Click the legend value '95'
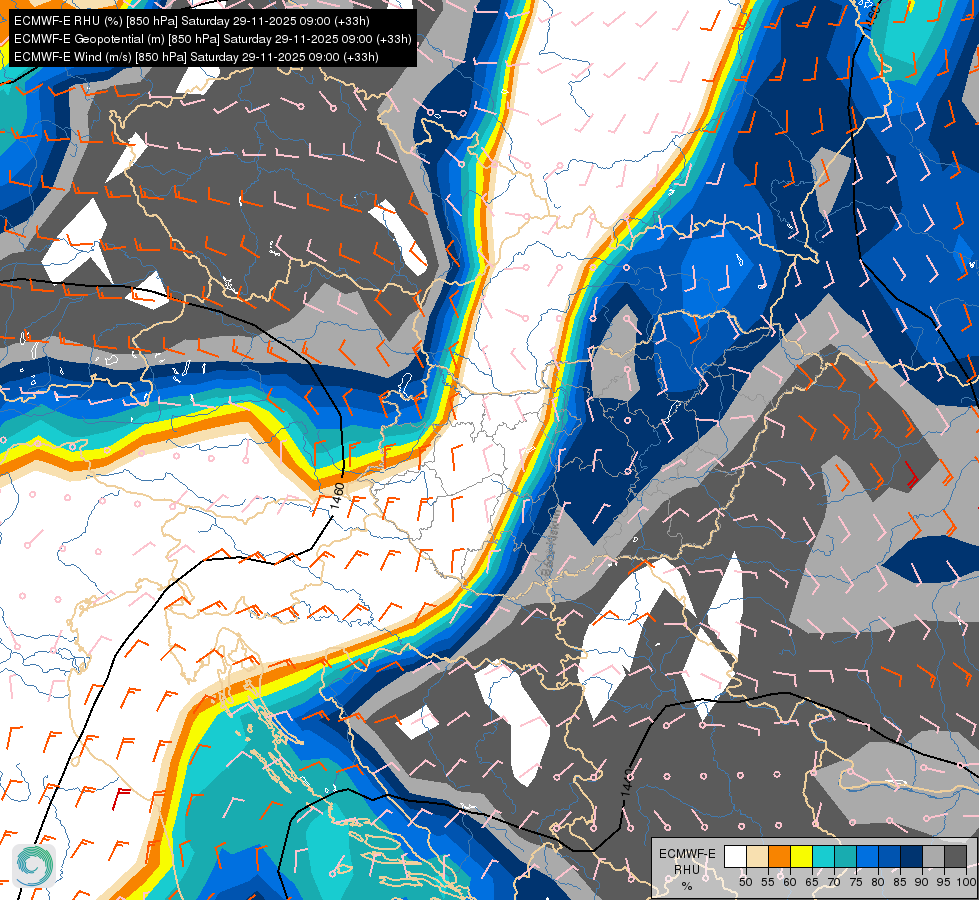Image resolution: width=979 pixels, height=900 pixels. click(x=943, y=882)
